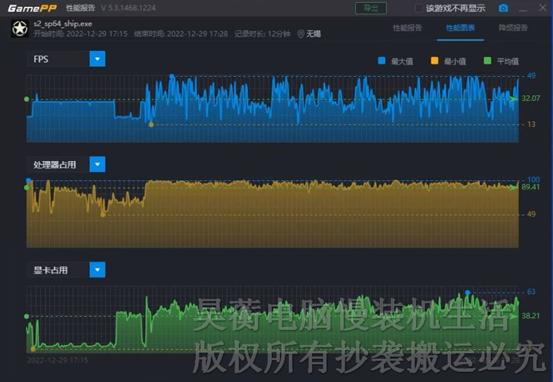
Task: Click the FPS minimum value 13
Action: 531,124
